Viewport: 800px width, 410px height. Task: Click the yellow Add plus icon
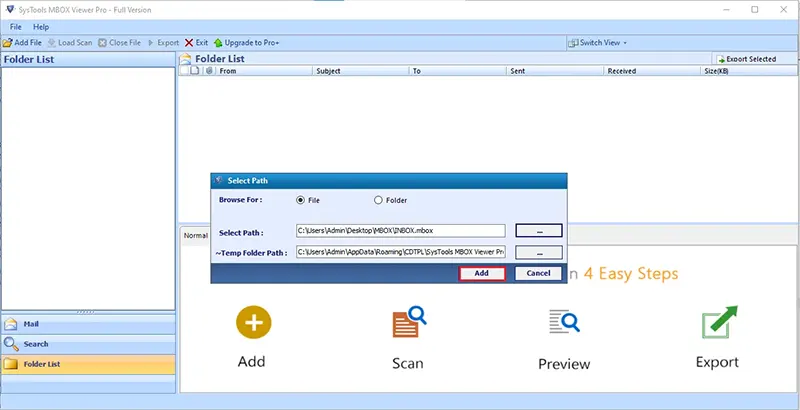point(254,322)
